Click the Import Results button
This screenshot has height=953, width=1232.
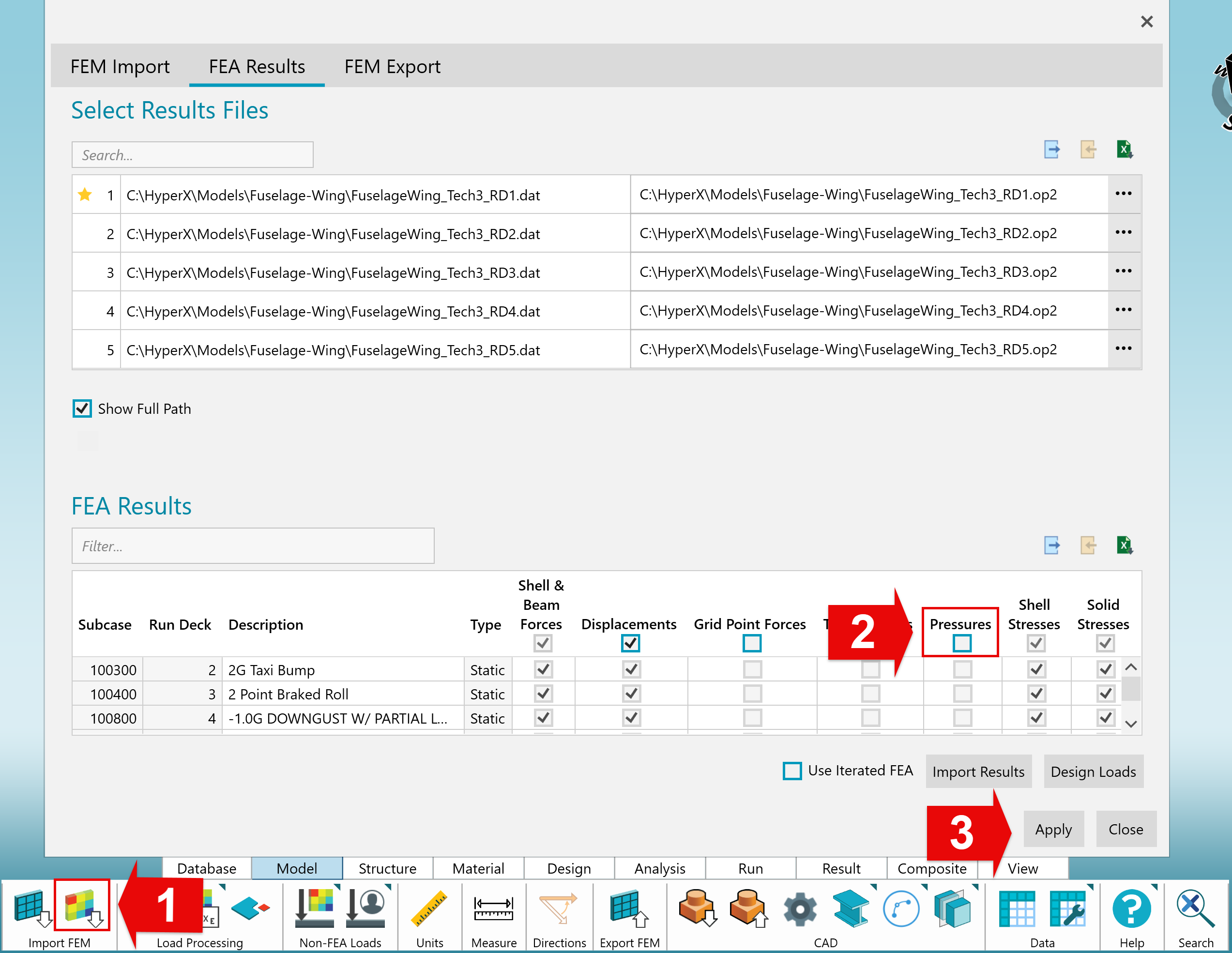(x=978, y=771)
